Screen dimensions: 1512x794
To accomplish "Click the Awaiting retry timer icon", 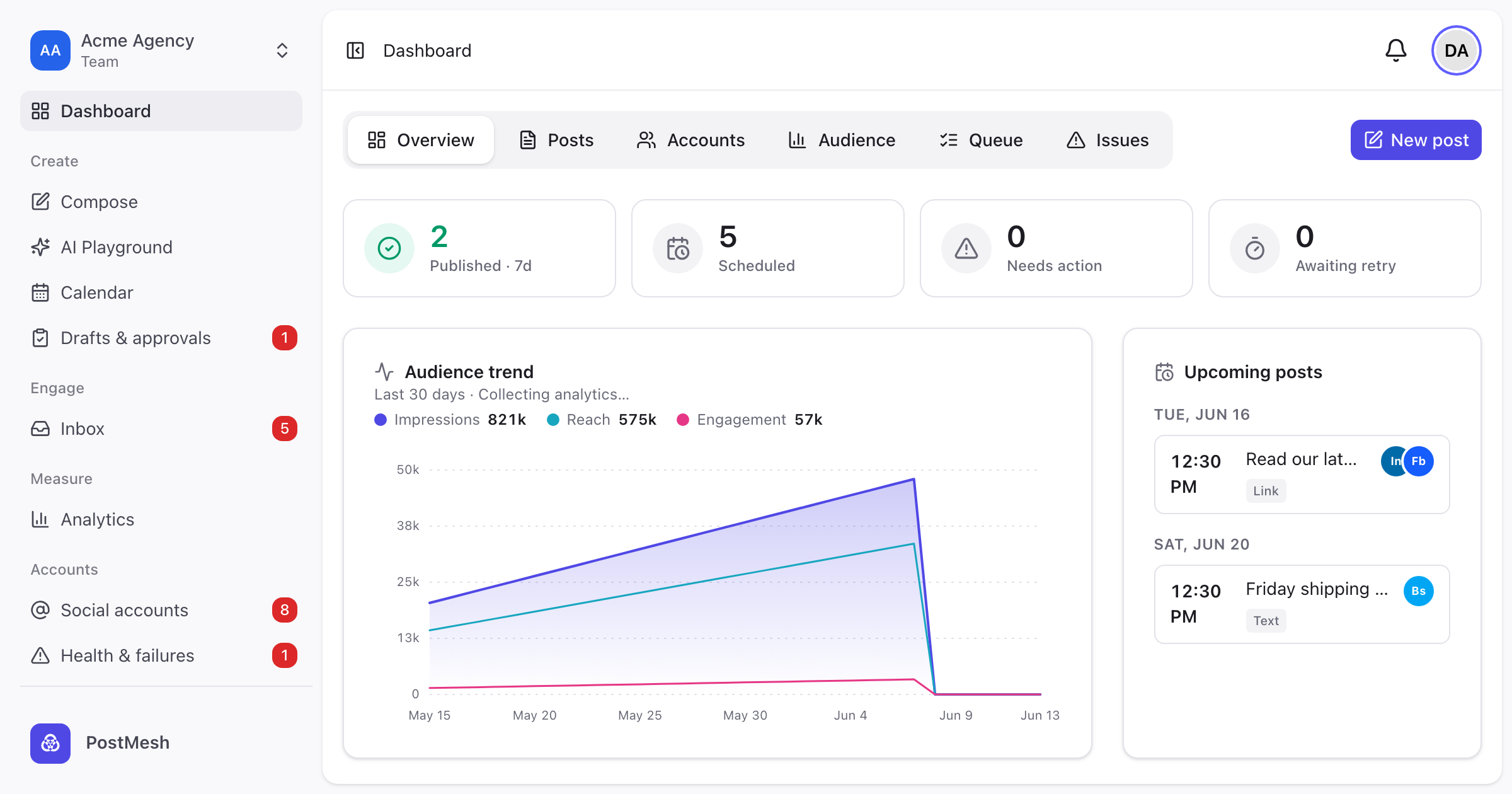I will click(1255, 248).
